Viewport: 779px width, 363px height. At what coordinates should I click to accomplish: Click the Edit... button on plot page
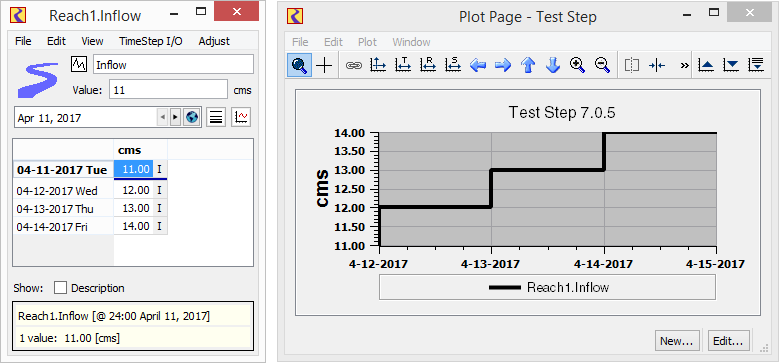click(x=728, y=341)
